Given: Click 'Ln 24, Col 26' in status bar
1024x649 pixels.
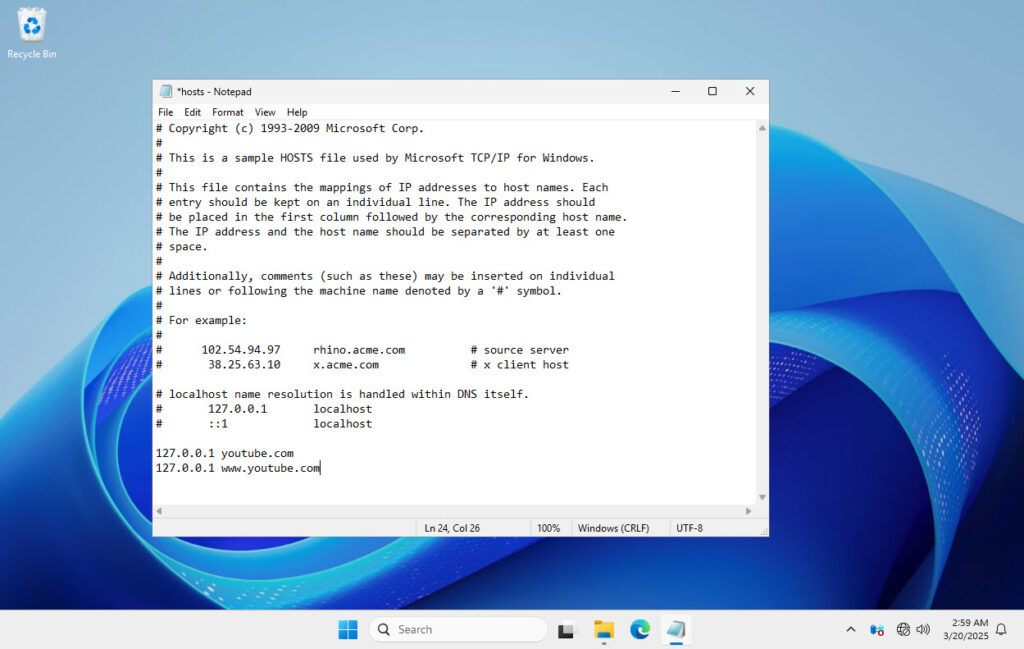Looking at the screenshot, I should pos(452,528).
